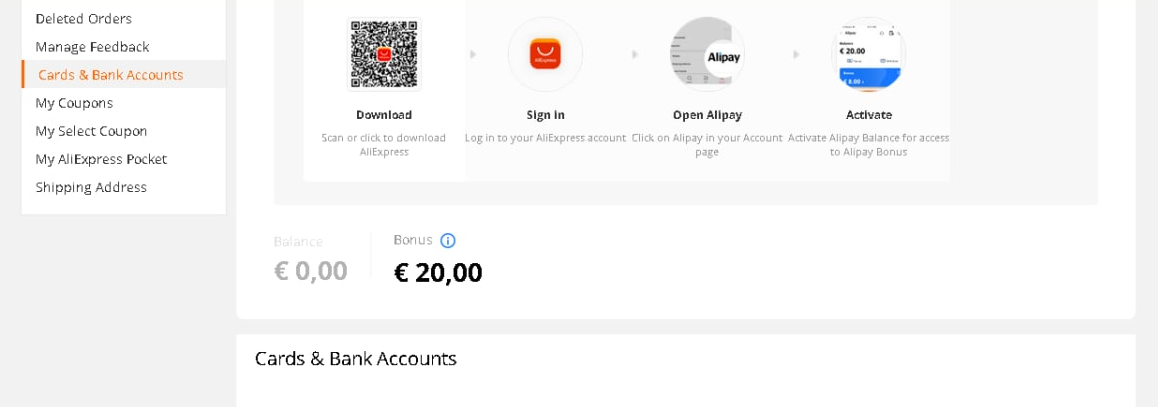
Task: Open My Select Coupon page
Action: point(92,131)
